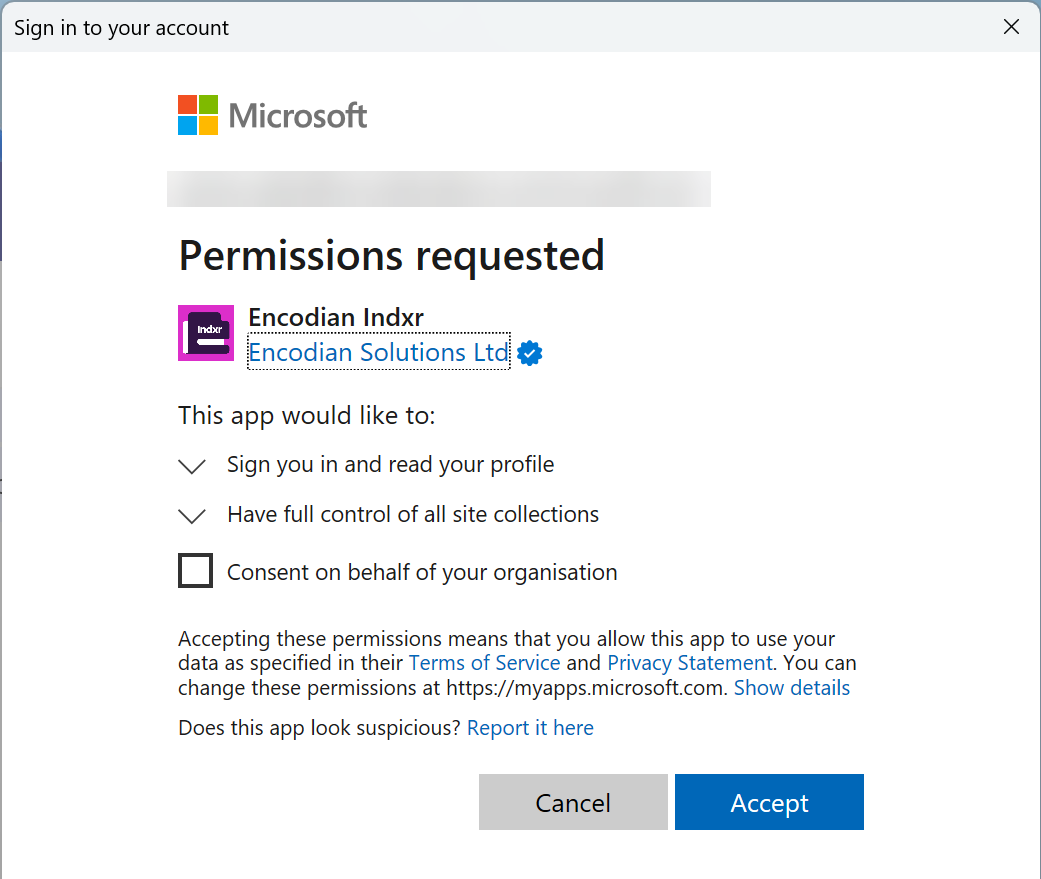Open the Privacy Statement link
Viewport: 1041px width, 879px height.
(690, 663)
